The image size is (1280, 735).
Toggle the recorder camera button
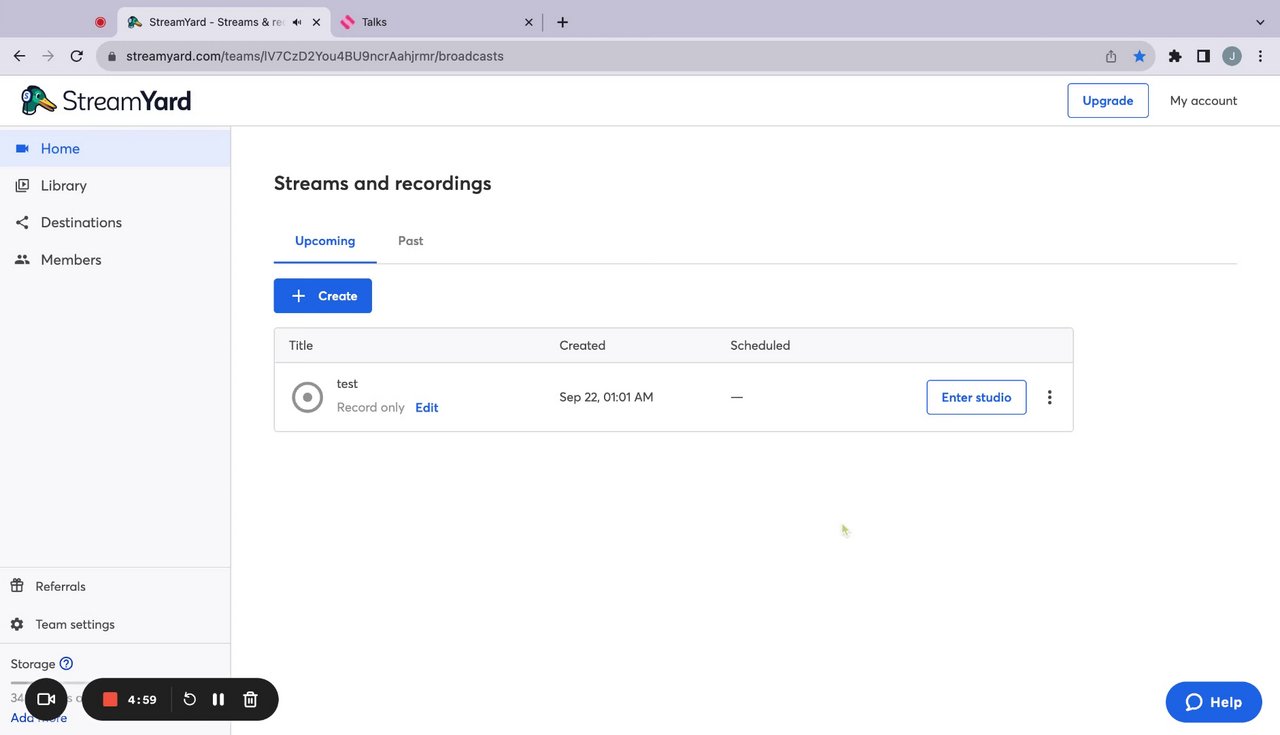46,699
